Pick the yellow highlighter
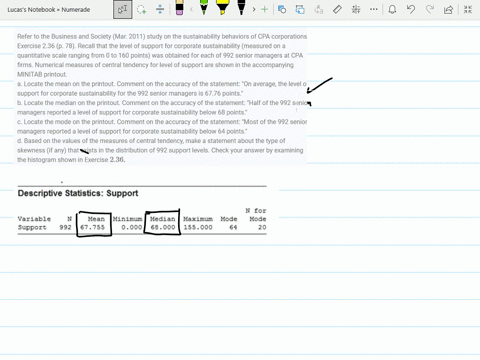This screenshot has height=360, width=480. (222, 8)
